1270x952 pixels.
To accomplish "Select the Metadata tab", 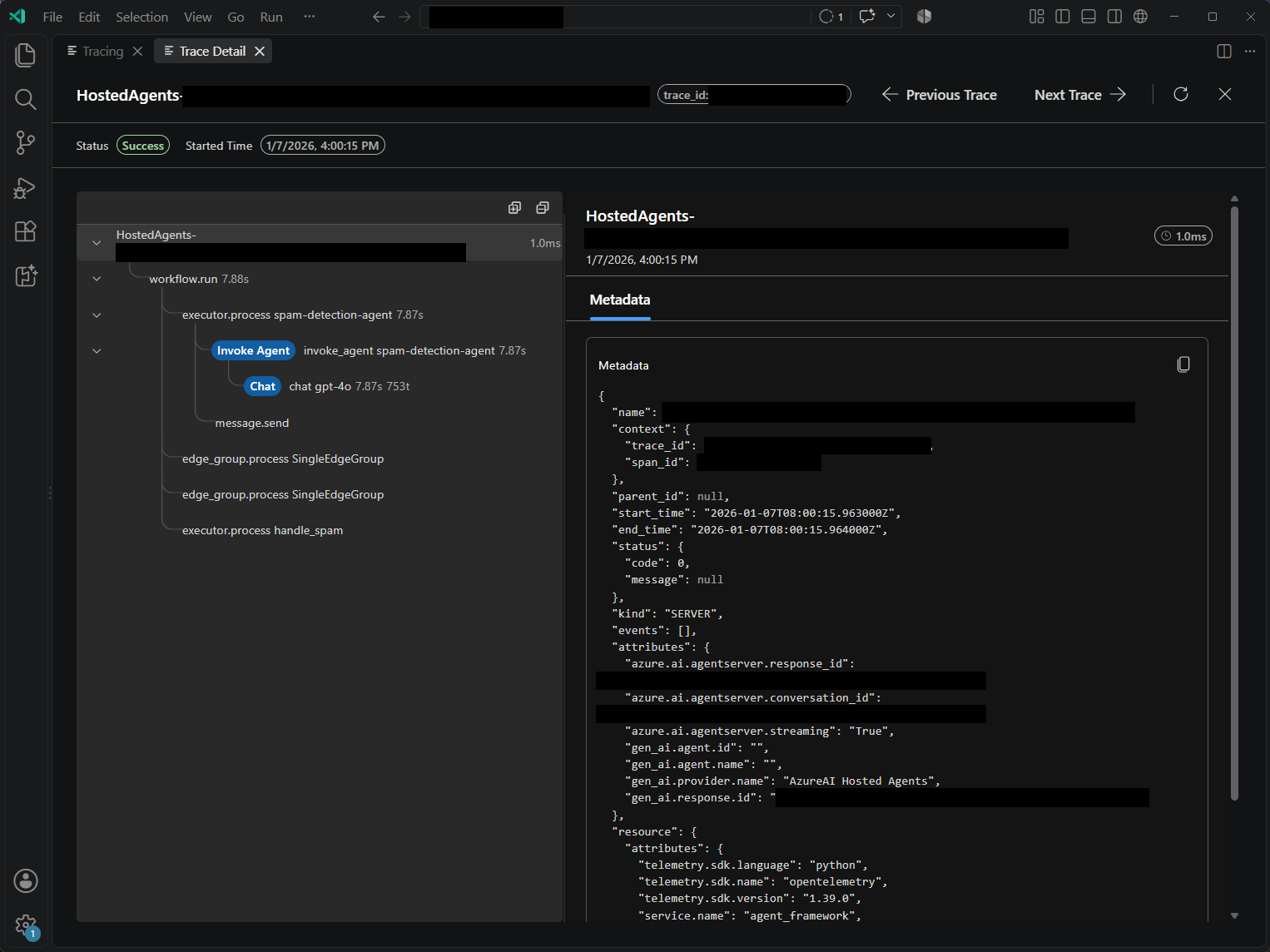I will (620, 300).
